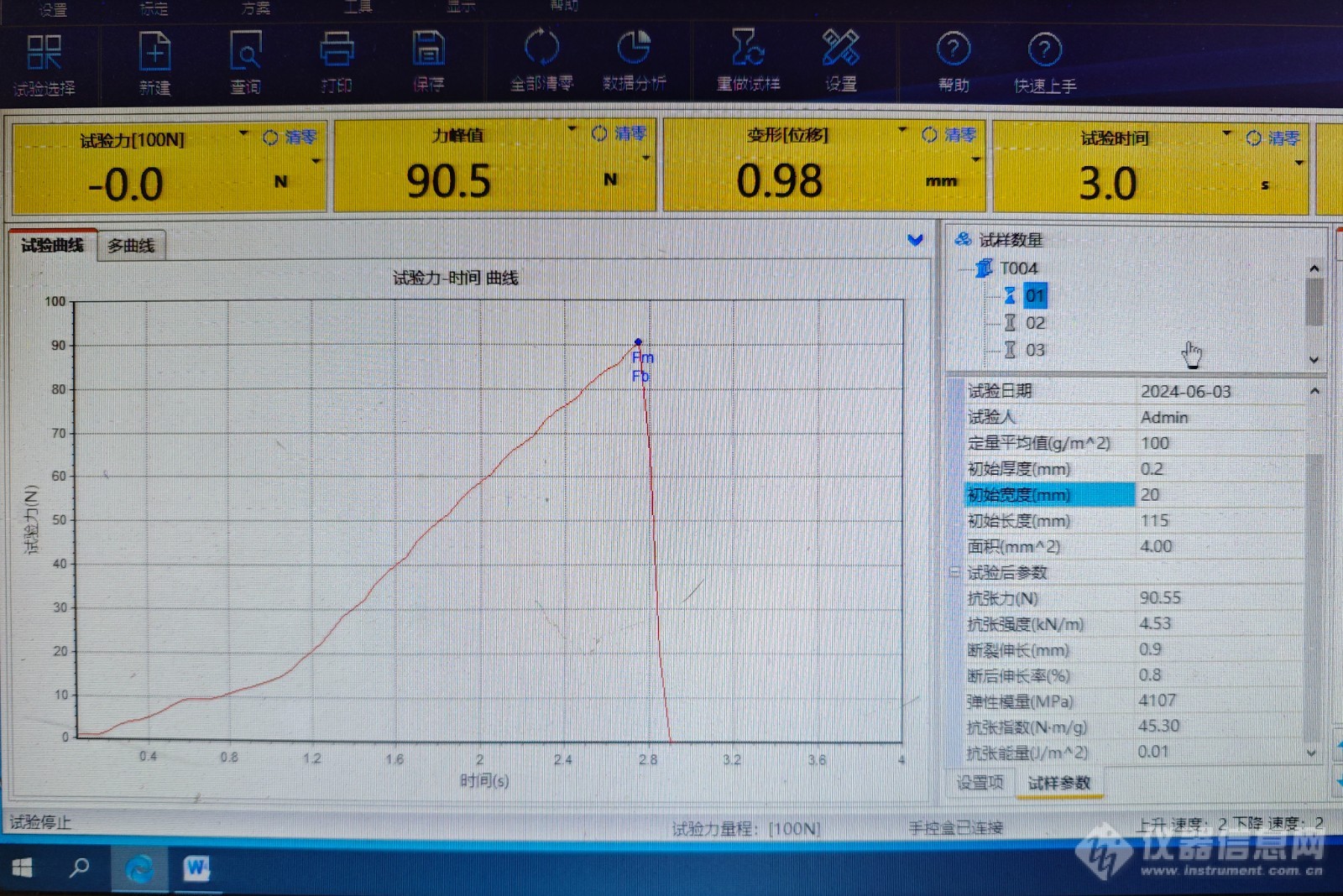Edit the 初始长度(mm) value 115
This screenshot has height=896, width=1343.
[1220, 521]
